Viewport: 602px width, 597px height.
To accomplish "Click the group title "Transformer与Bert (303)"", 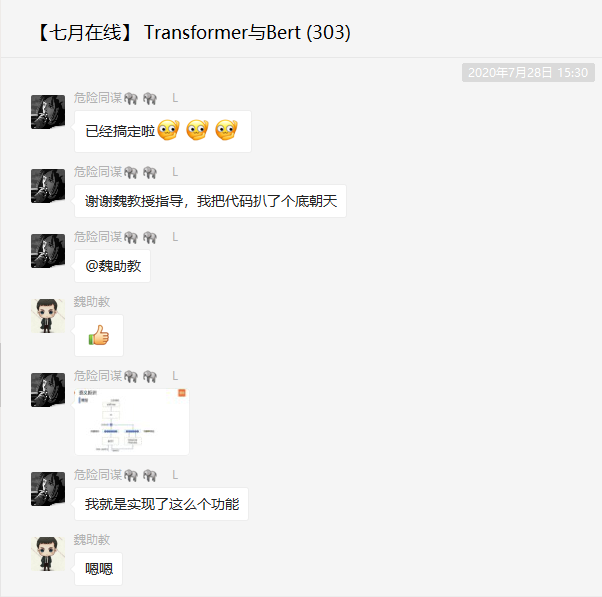I will (x=247, y=32).
